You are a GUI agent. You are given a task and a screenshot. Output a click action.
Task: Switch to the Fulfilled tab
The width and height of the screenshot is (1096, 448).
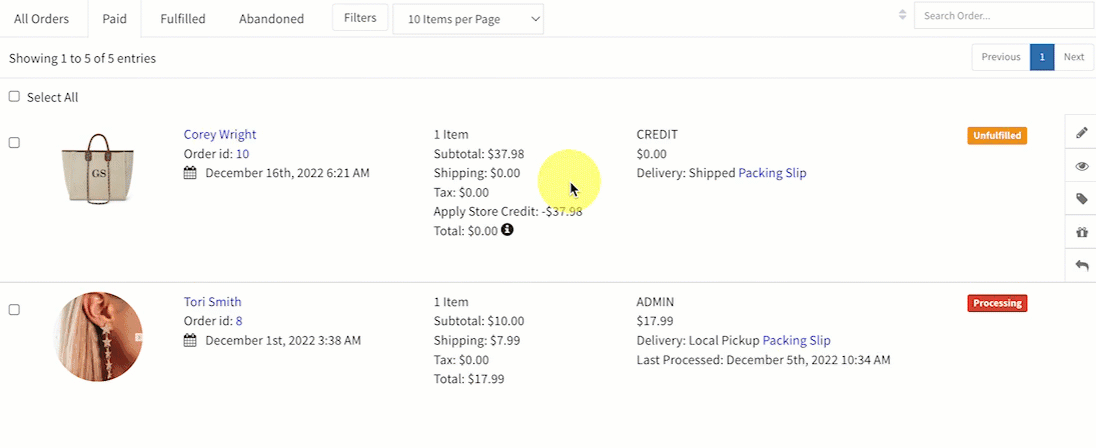(x=182, y=19)
